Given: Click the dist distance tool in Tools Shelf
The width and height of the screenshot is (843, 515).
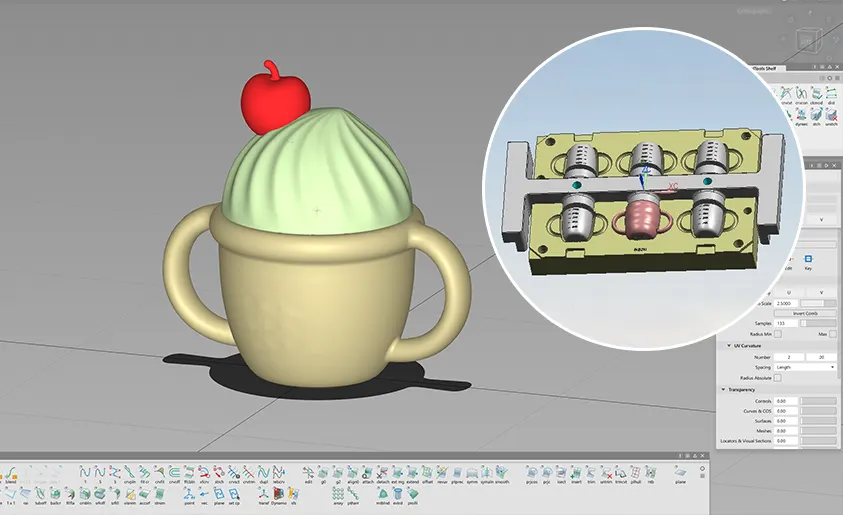Looking at the screenshot, I should tap(831, 95).
